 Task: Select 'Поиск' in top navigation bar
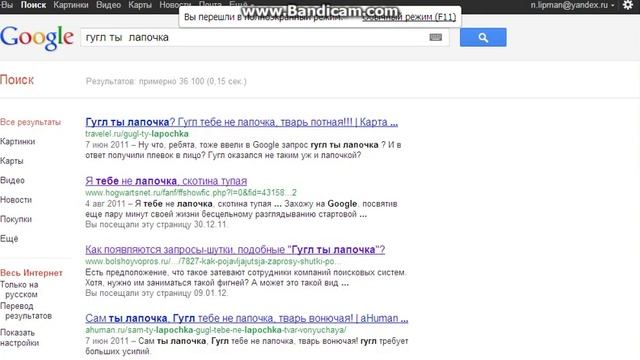33,5
